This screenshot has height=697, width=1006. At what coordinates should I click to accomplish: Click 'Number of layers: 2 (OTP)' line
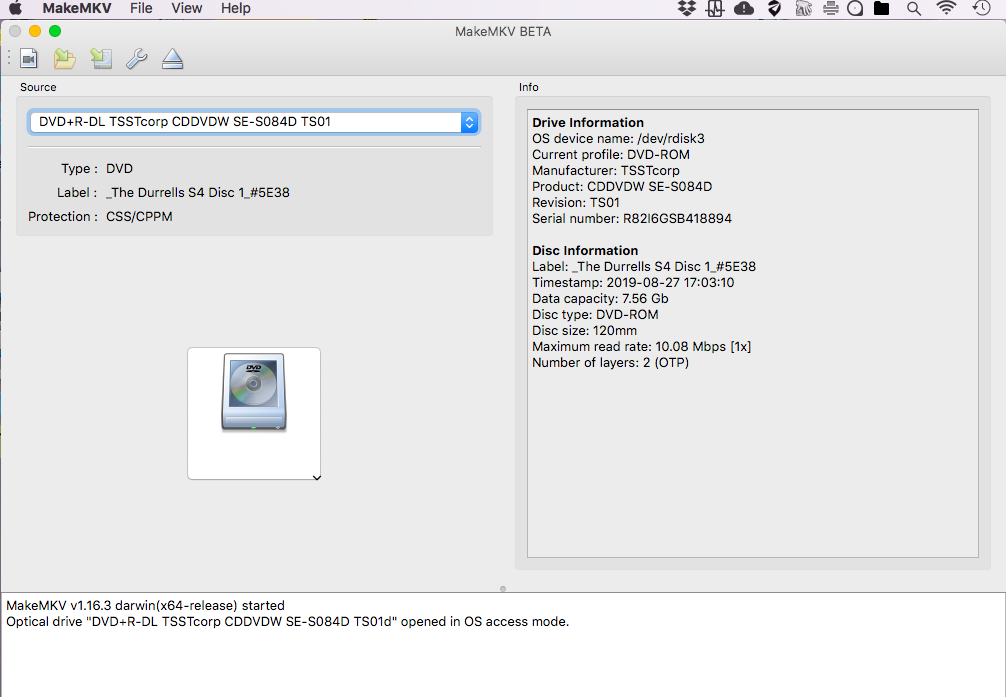[x=611, y=363]
